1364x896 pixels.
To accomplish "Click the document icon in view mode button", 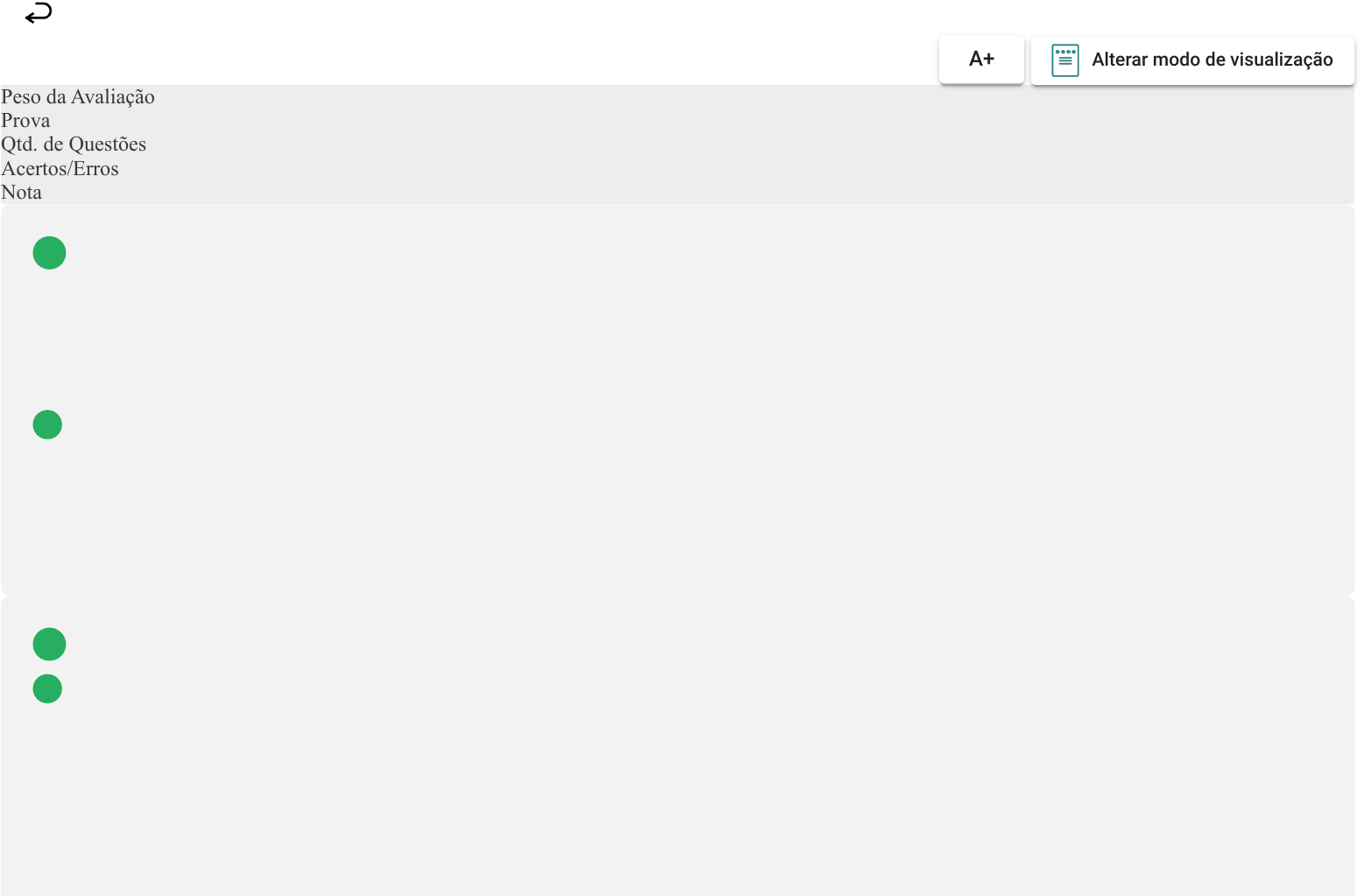I will 1064,60.
